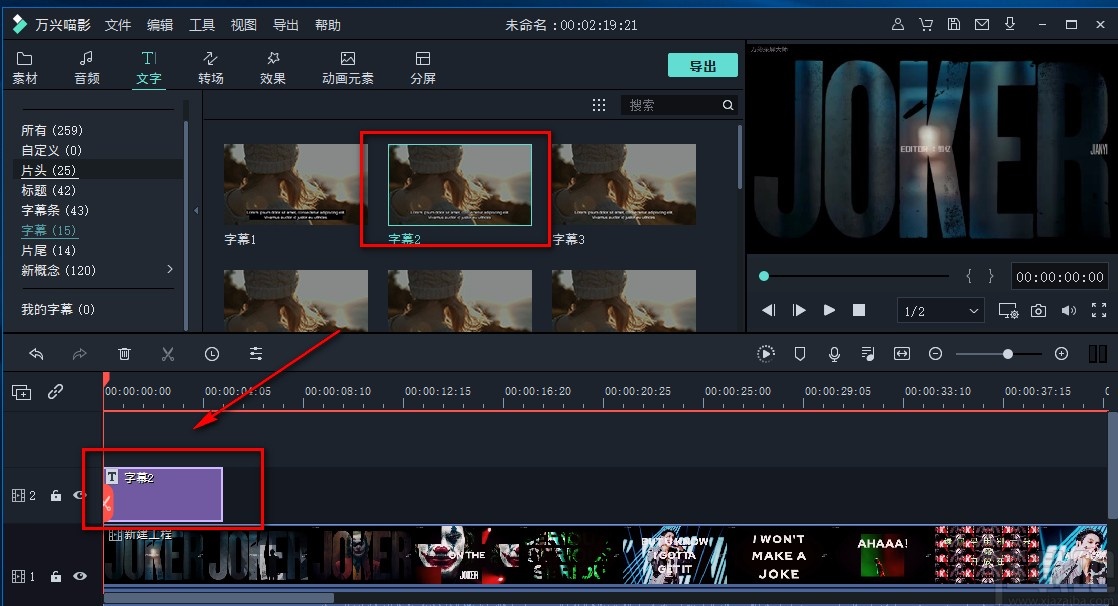
Task: Expand the 新概念 subtitle category
Action: coord(169,269)
